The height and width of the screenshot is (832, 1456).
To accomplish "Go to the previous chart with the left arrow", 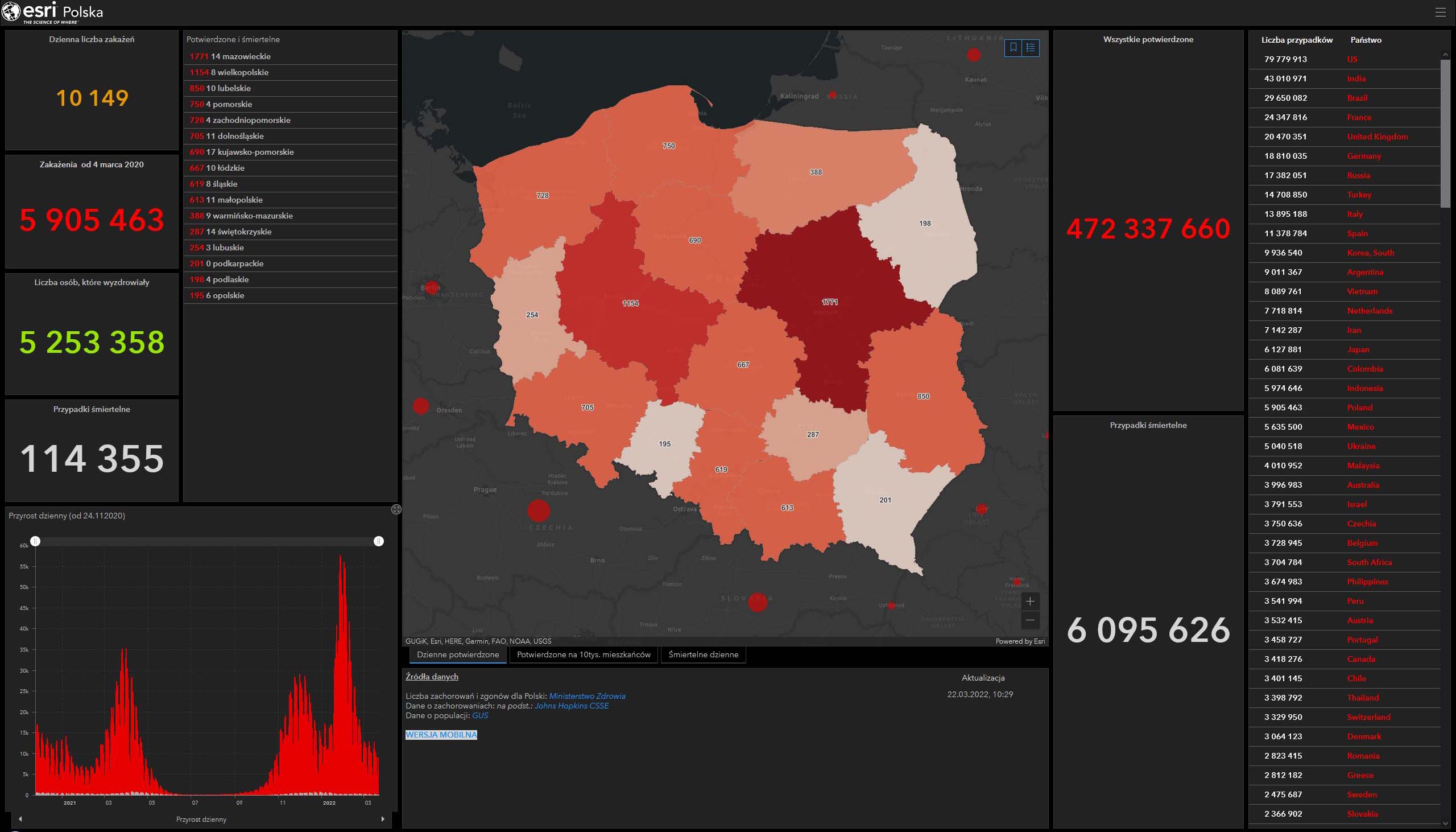I will pos(20,819).
